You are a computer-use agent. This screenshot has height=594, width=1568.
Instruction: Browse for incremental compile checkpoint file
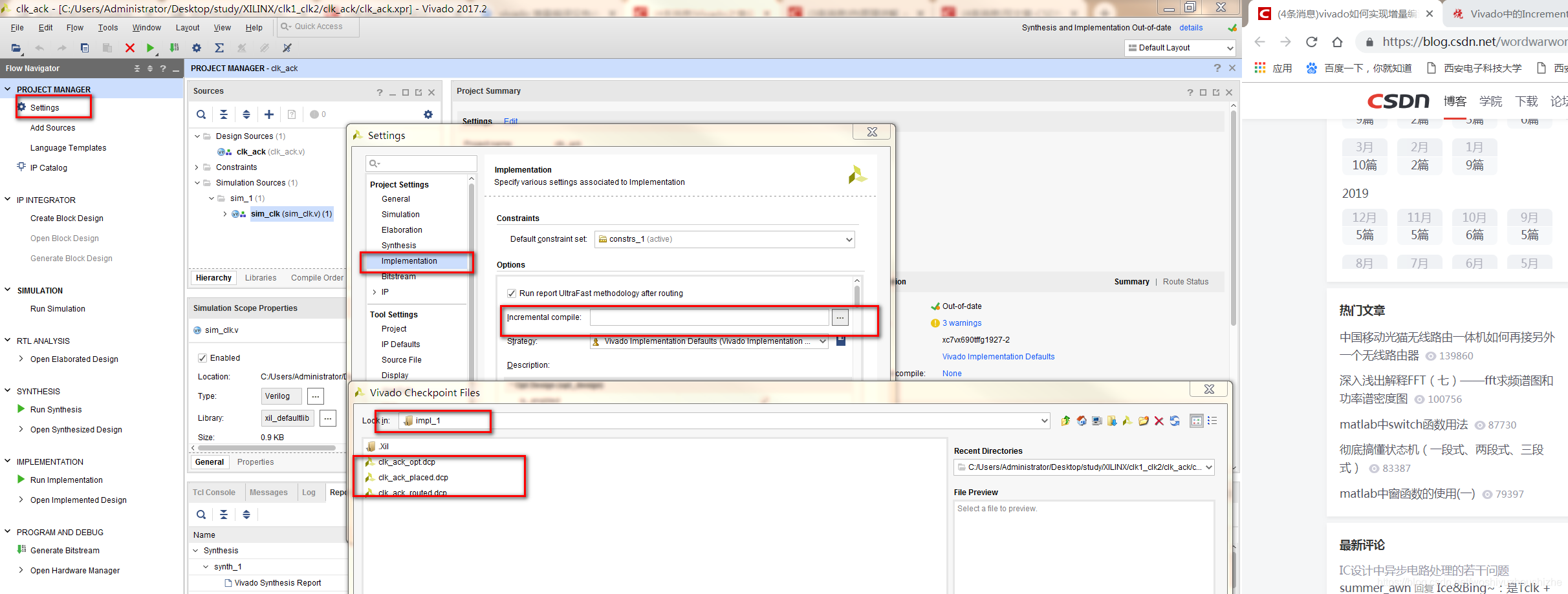(x=840, y=317)
